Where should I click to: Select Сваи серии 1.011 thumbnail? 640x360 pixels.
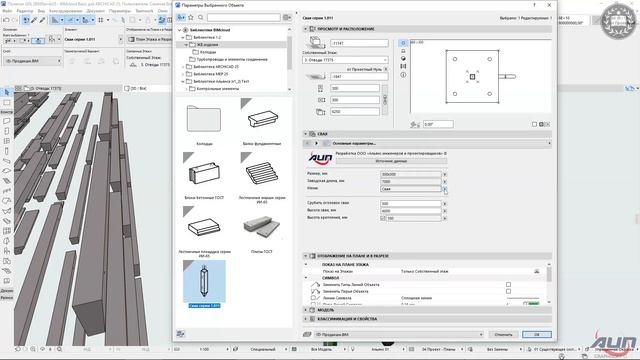(204, 282)
